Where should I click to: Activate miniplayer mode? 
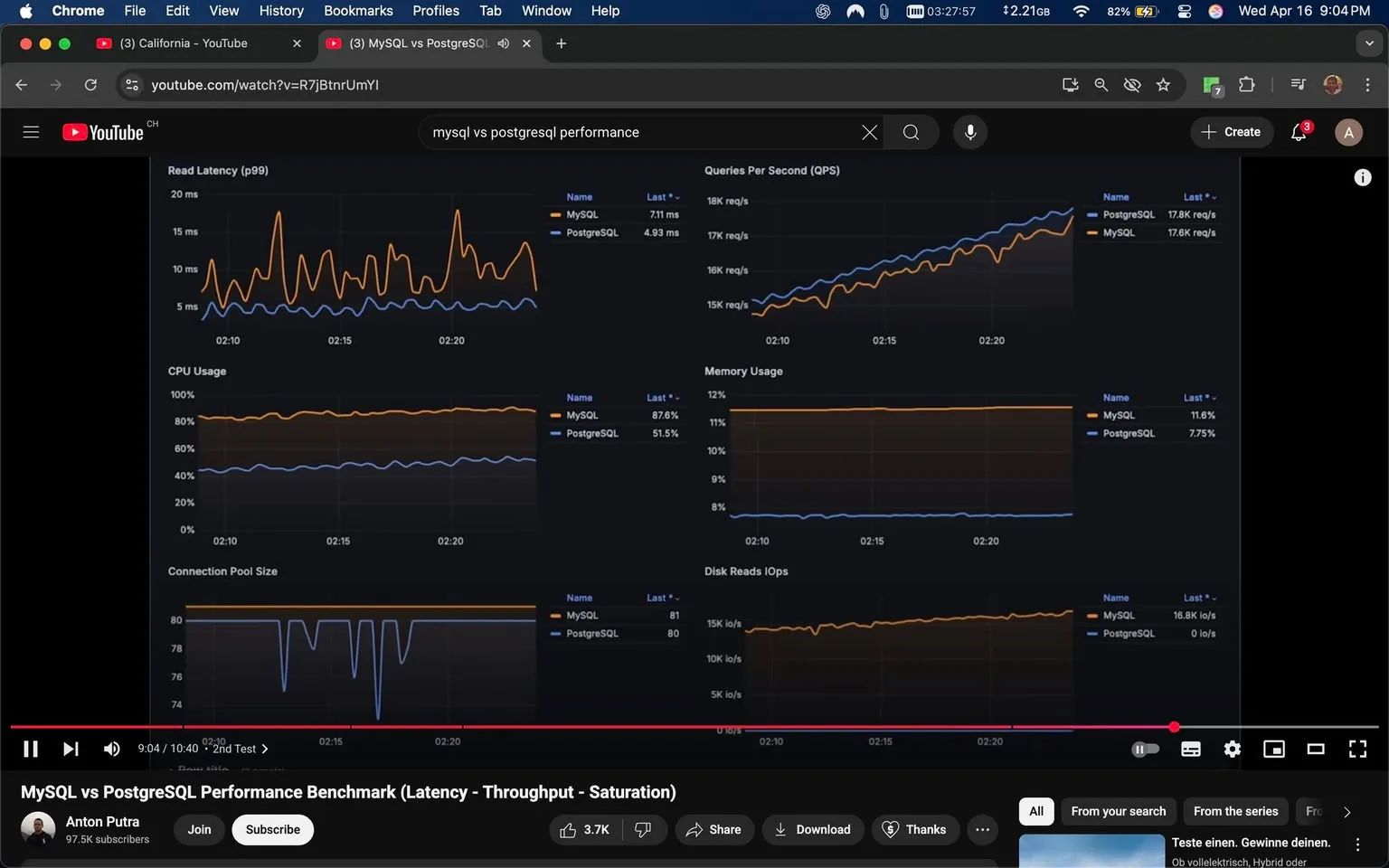1274,749
